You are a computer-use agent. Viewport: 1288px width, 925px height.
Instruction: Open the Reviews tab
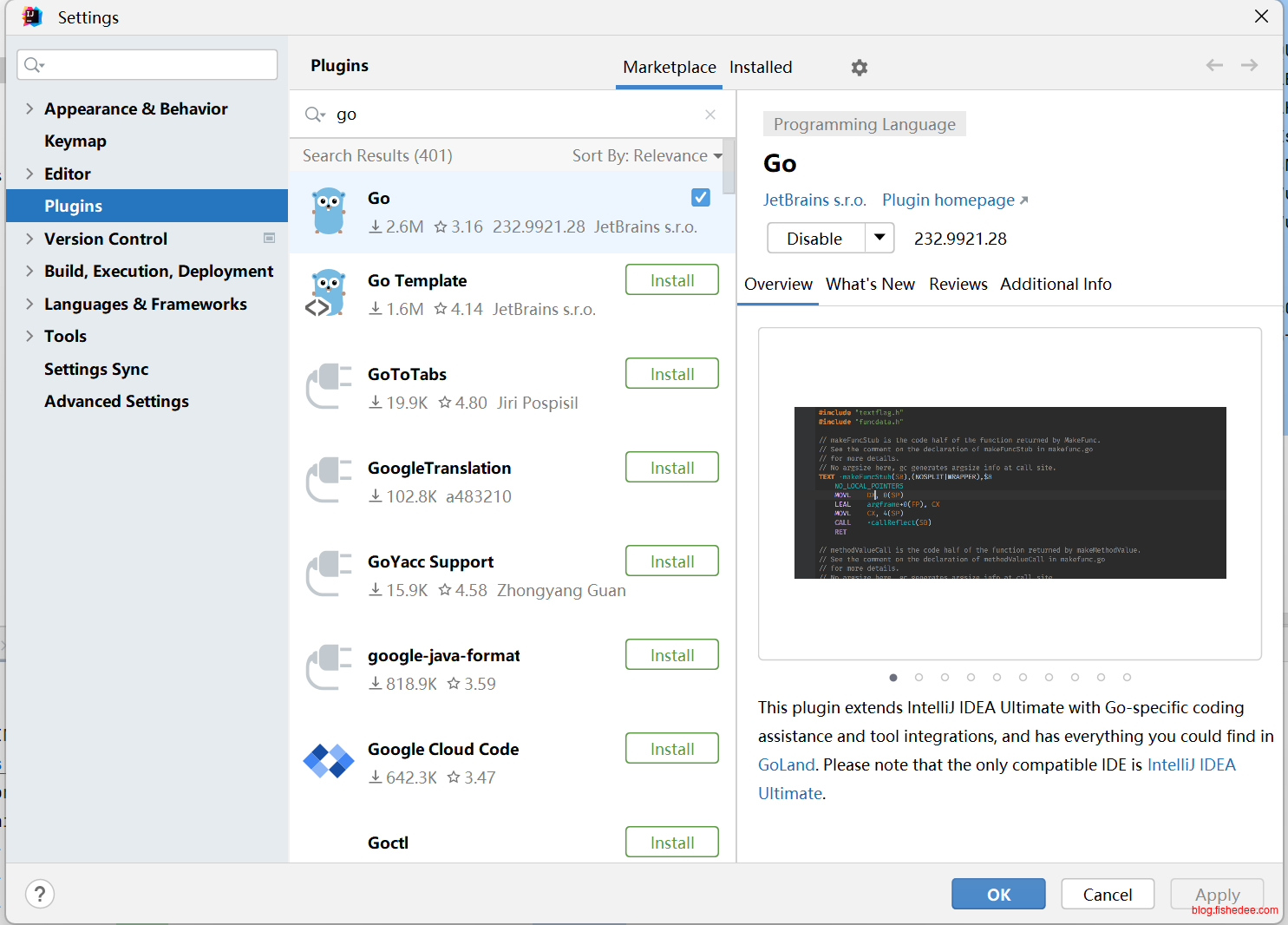coord(958,285)
